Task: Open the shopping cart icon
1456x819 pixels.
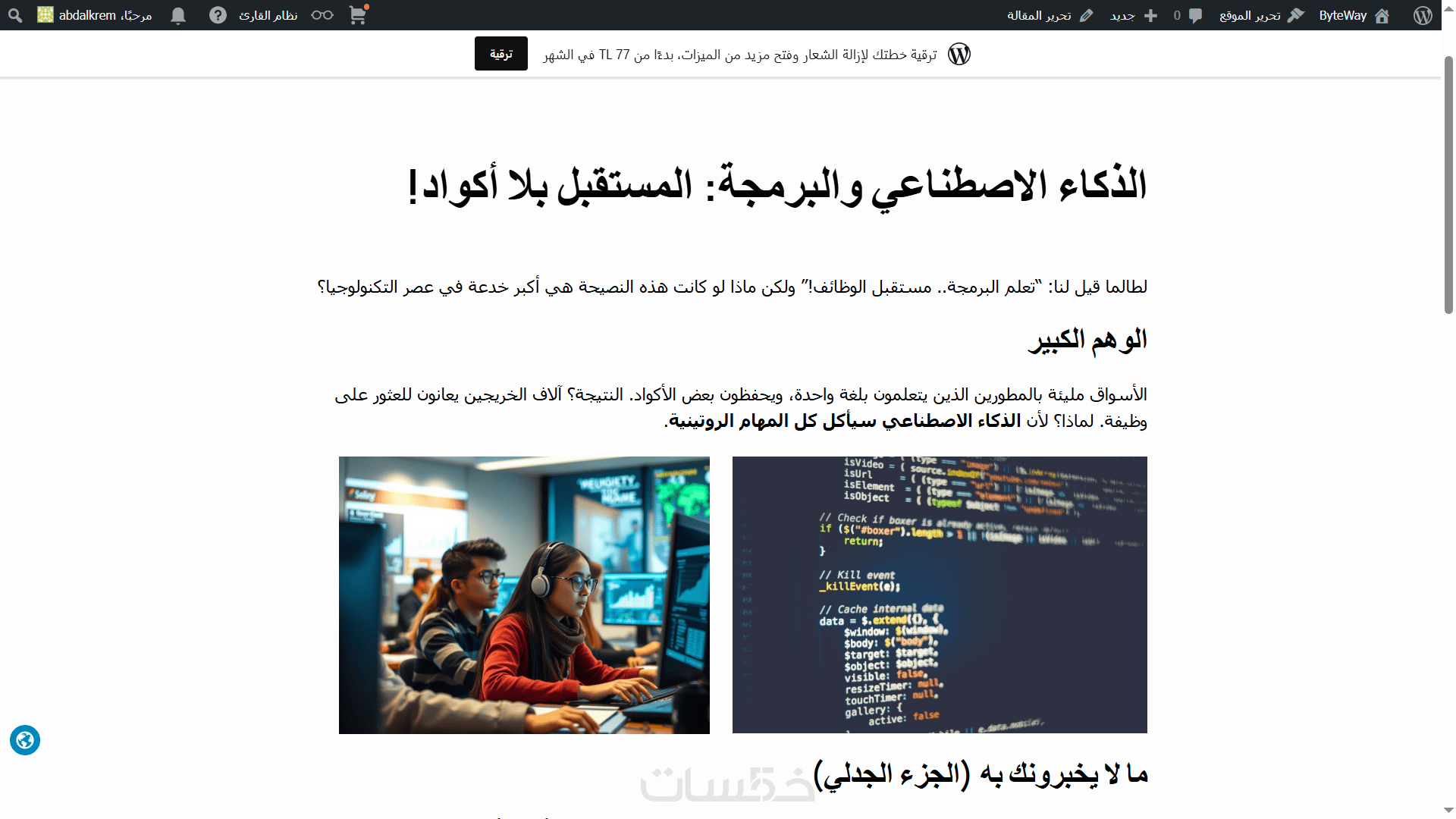Action: (358, 15)
